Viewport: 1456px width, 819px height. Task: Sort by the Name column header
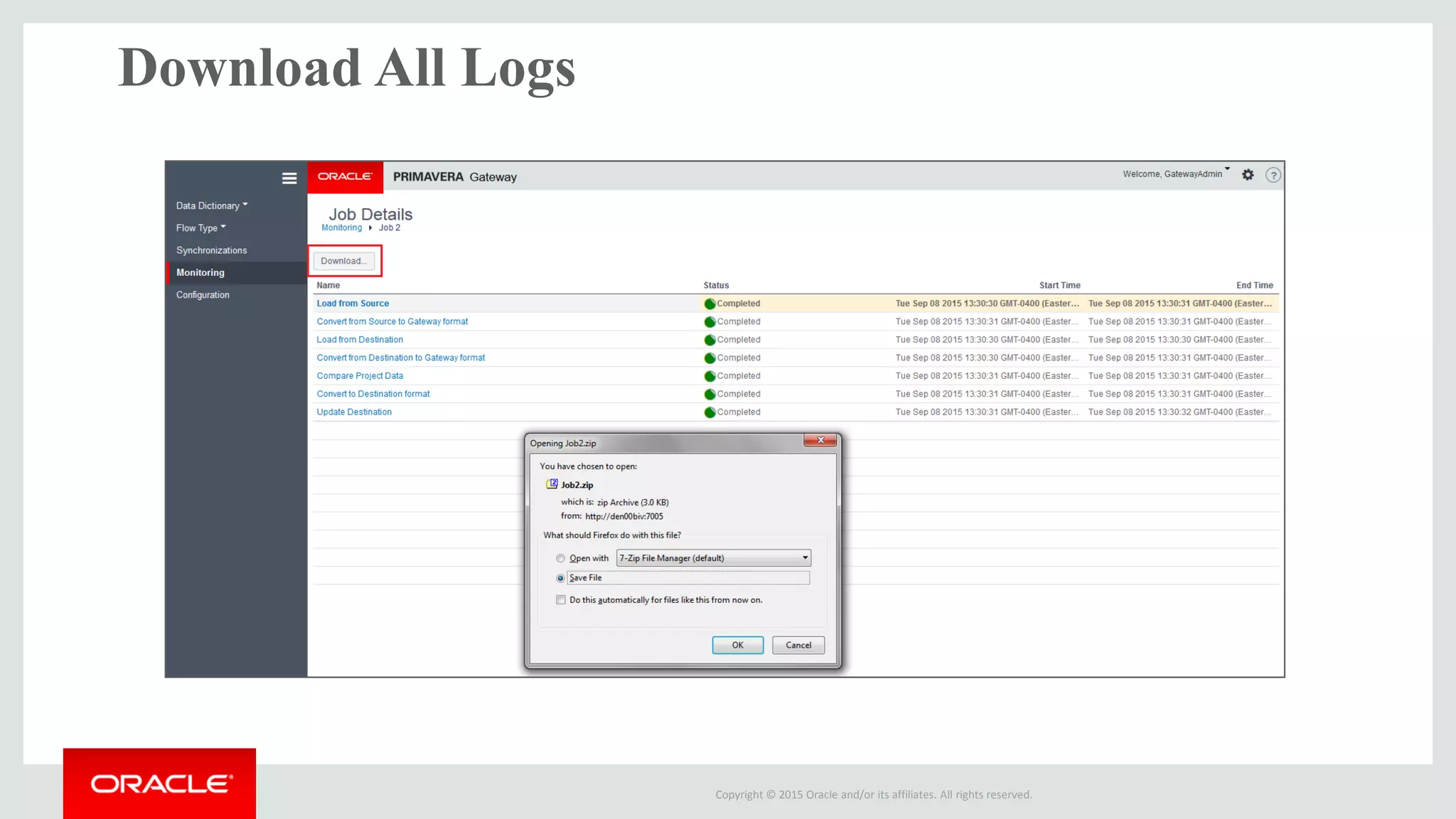click(x=328, y=285)
